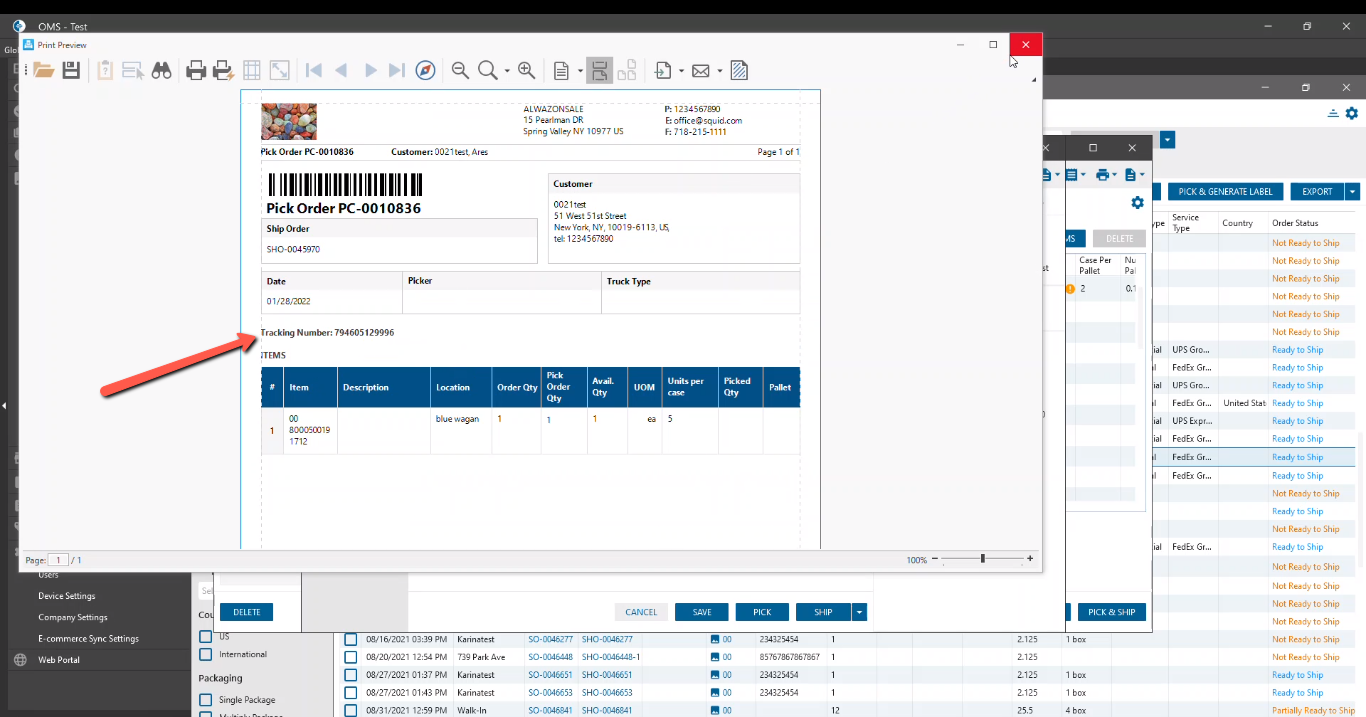Select Web Portal in the sidebar
This screenshot has width=1366, height=717.
[x=59, y=660]
